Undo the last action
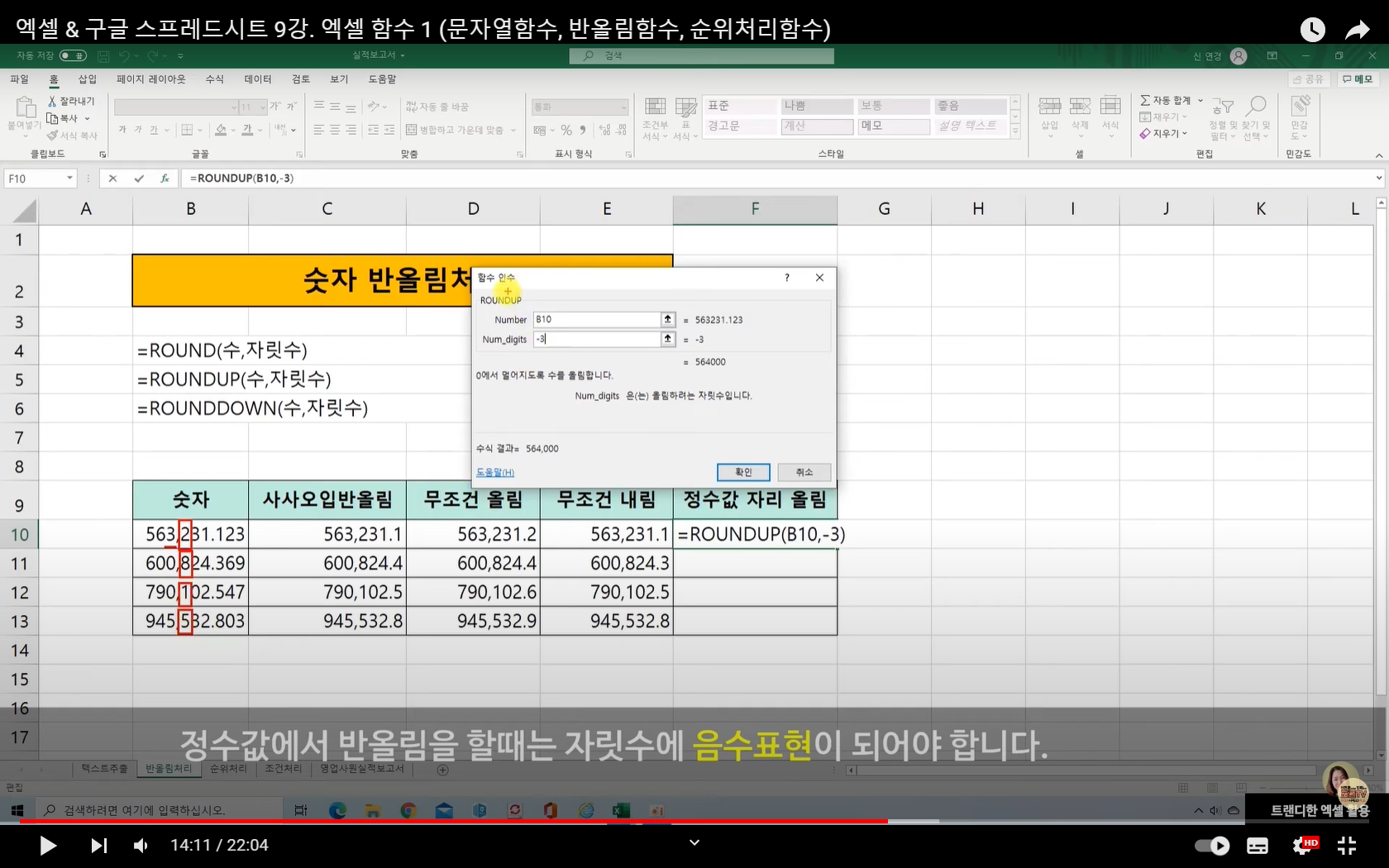Screen dimensions: 1389x868 124,56
